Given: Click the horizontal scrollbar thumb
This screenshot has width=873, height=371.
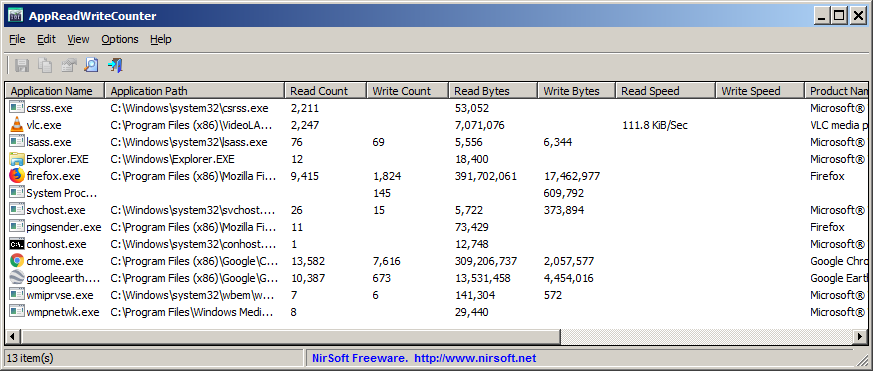Looking at the screenshot, I should [x=291, y=336].
